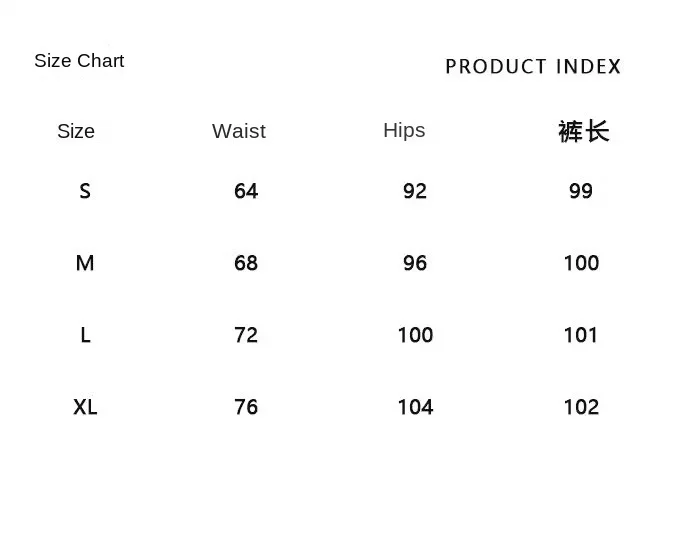The height and width of the screenshot is (538, 696).
Task: Click waist value 68 for size M
Action: (x=246, y=263)
